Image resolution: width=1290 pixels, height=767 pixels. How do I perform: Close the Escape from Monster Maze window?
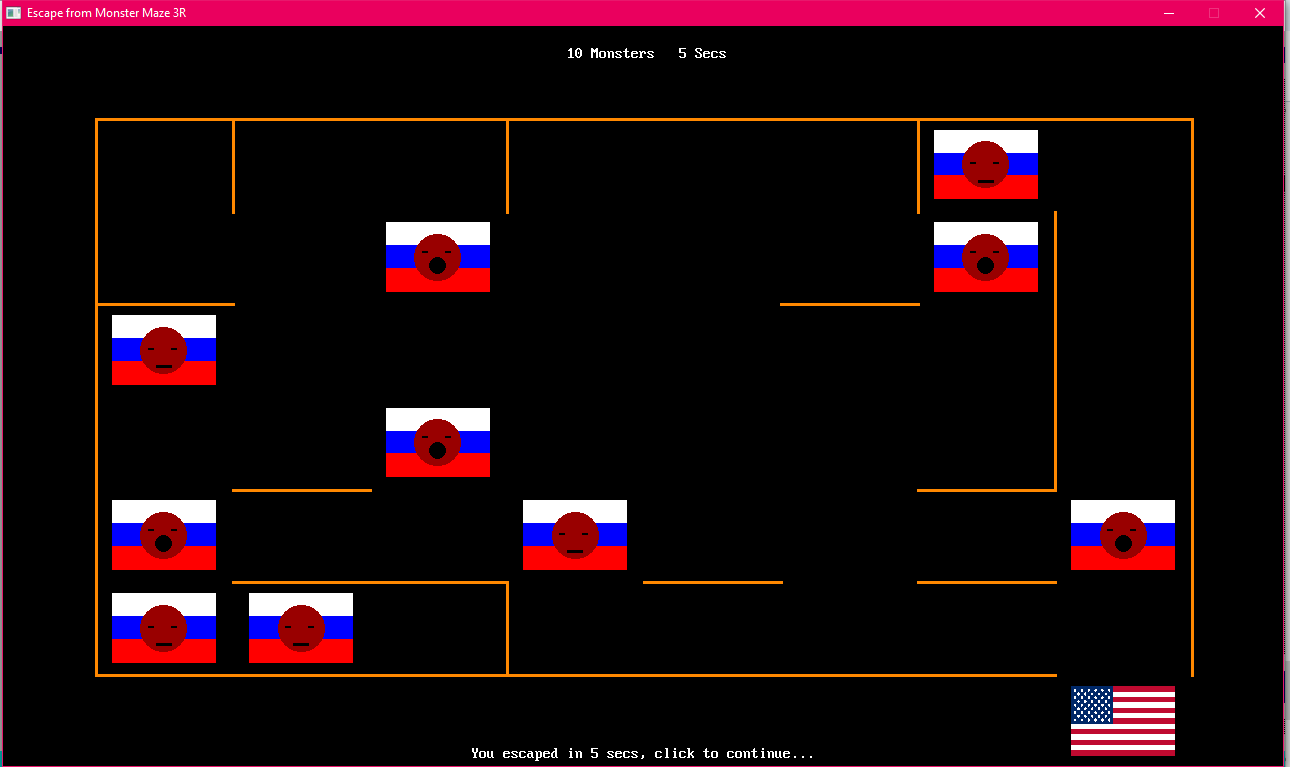[x=1260, y=13]
